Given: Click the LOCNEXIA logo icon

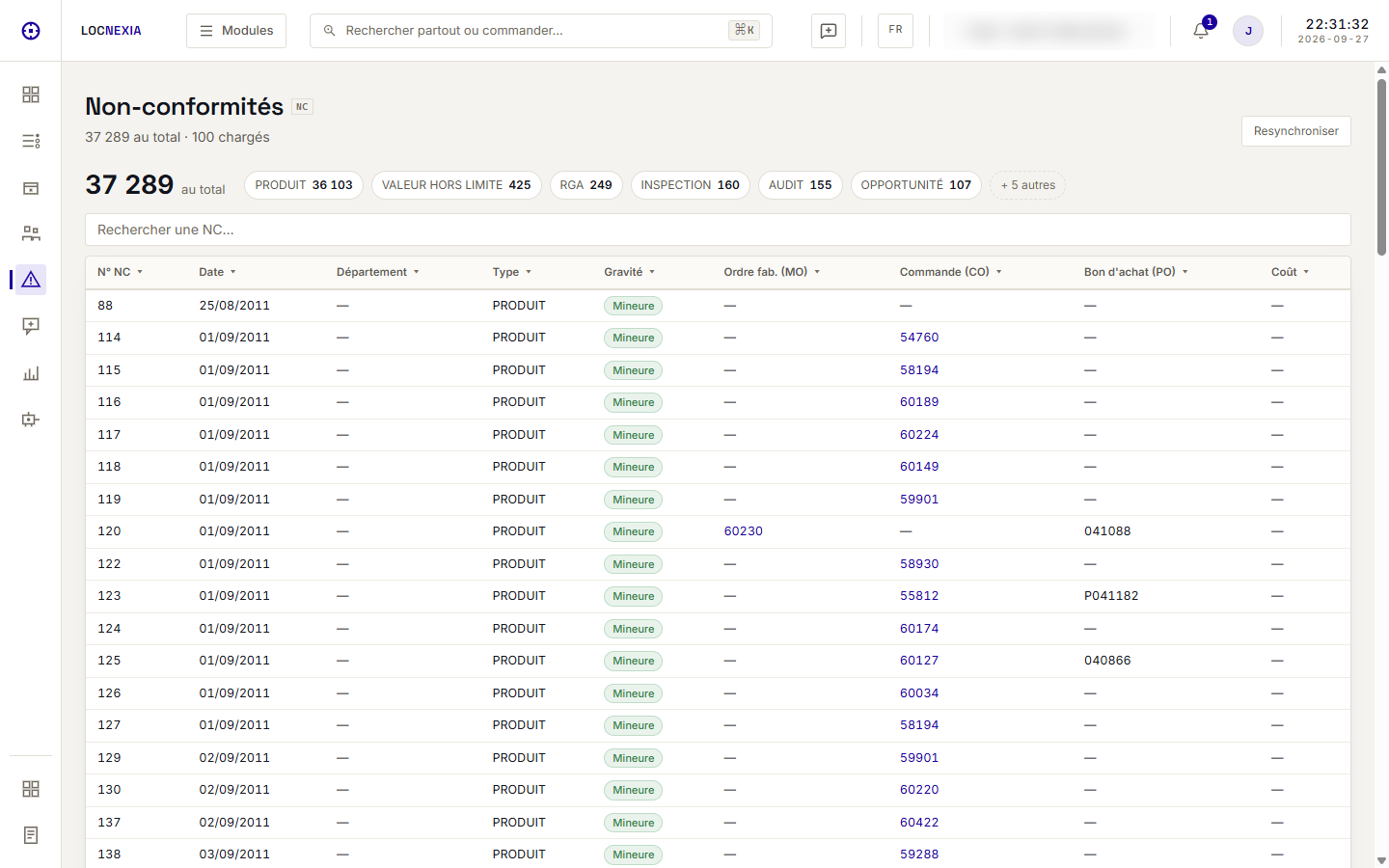Looking at the screenshot, I should (31, 31).
